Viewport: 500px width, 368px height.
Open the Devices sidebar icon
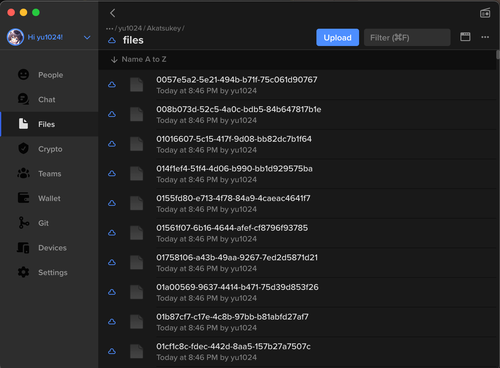(x=23, y=248)
